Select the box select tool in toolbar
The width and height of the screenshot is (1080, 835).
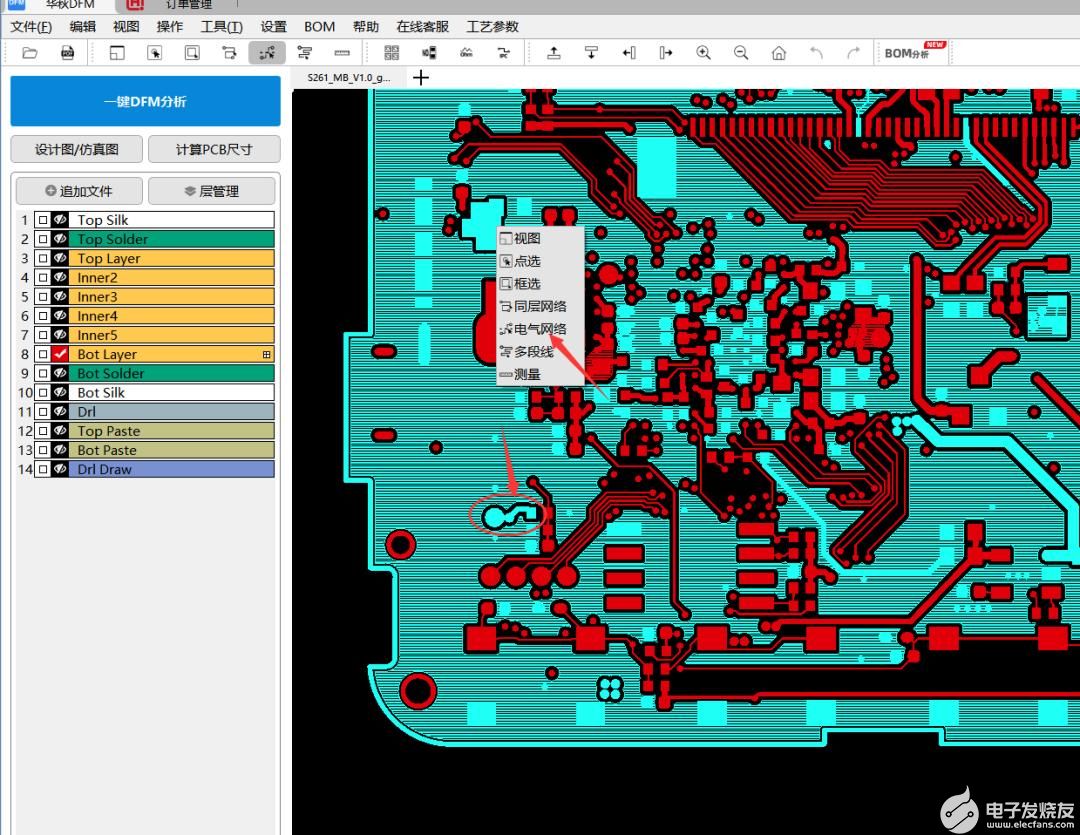point(192,53)
